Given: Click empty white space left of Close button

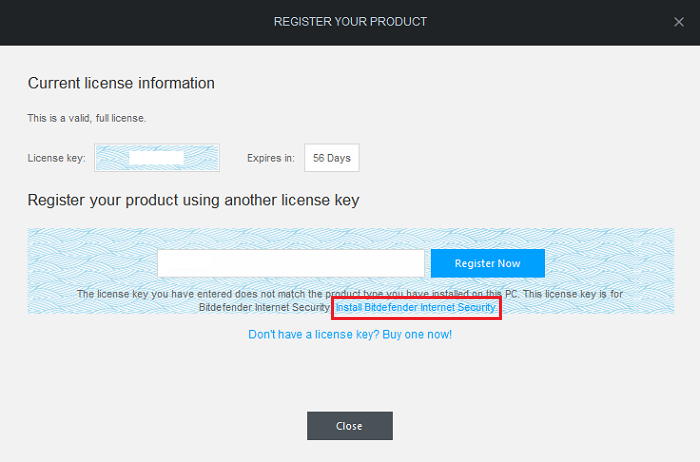Looking at the screenshot, I should (150, 426).
